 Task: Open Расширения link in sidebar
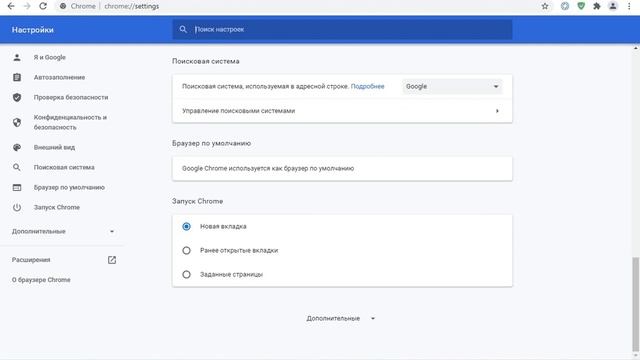[x=31, y=260]
